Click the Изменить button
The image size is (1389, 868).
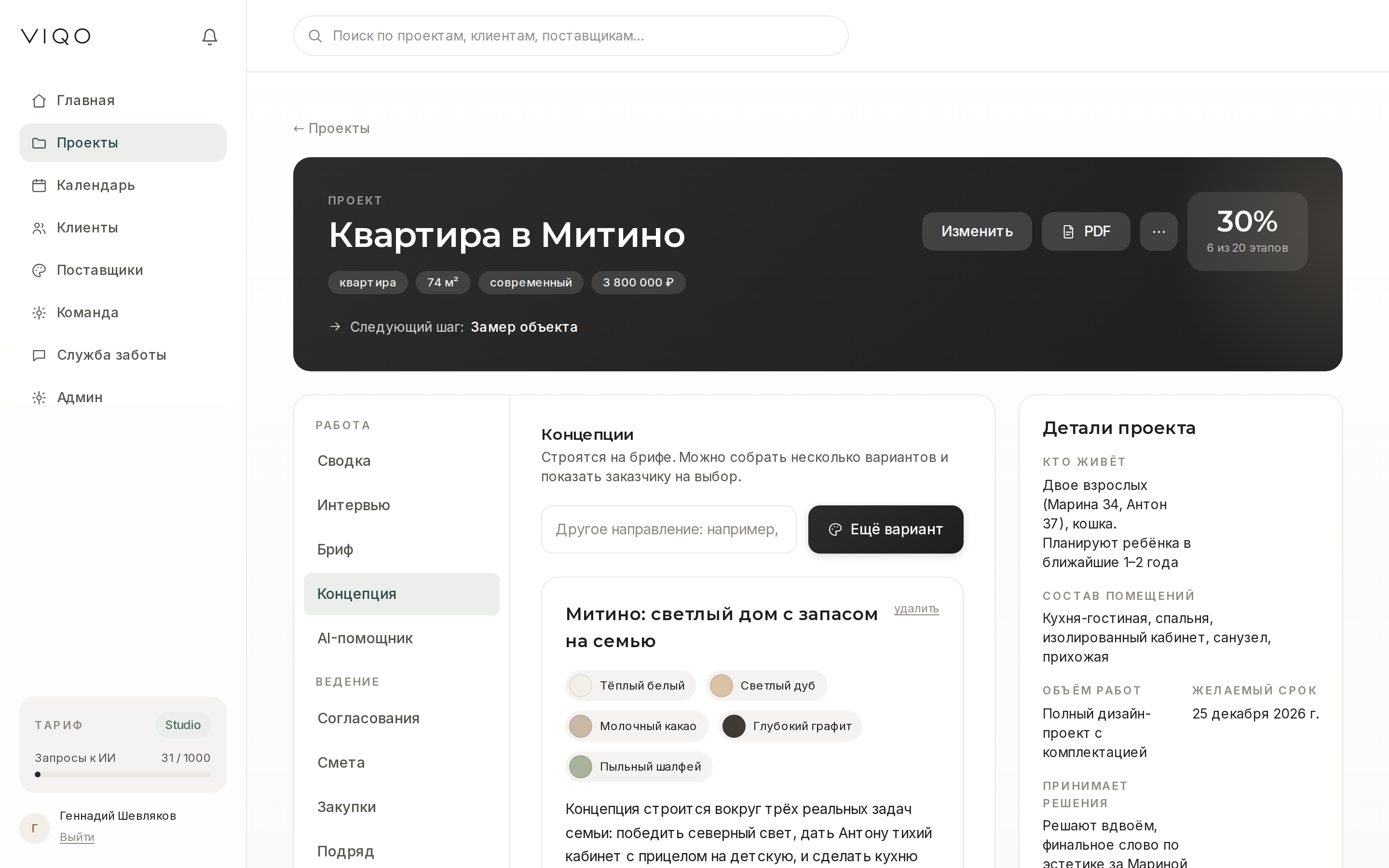coord(977,231)
